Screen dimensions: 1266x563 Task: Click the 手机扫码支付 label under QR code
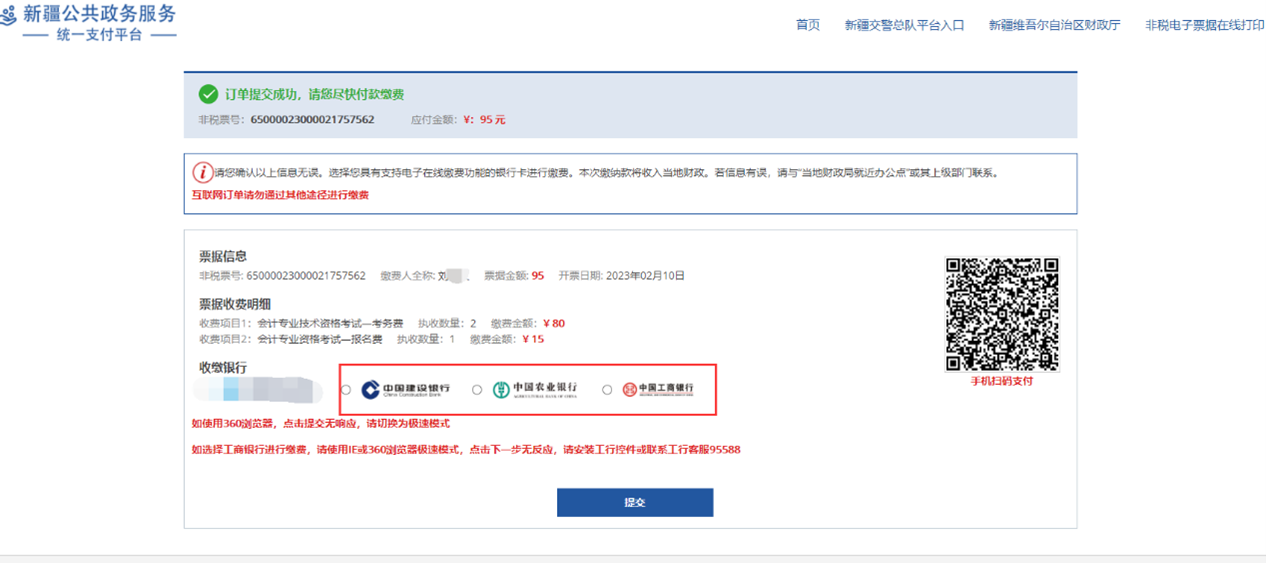point(1002,381)
